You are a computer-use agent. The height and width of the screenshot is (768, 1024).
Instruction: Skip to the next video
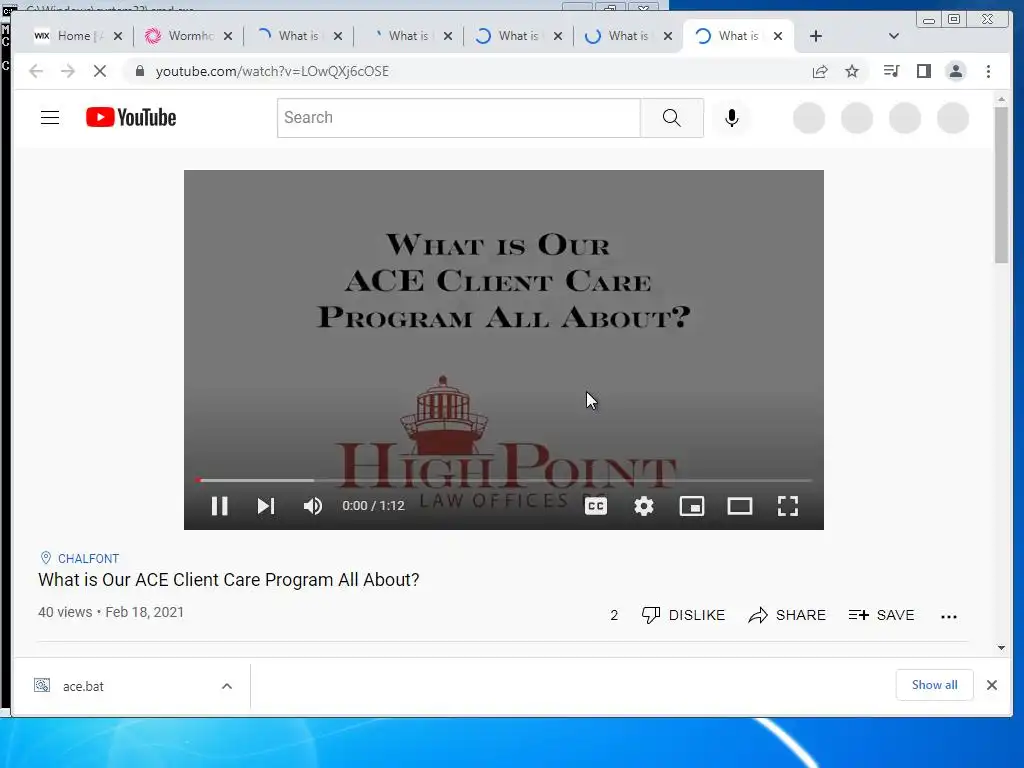coord(266,505)
